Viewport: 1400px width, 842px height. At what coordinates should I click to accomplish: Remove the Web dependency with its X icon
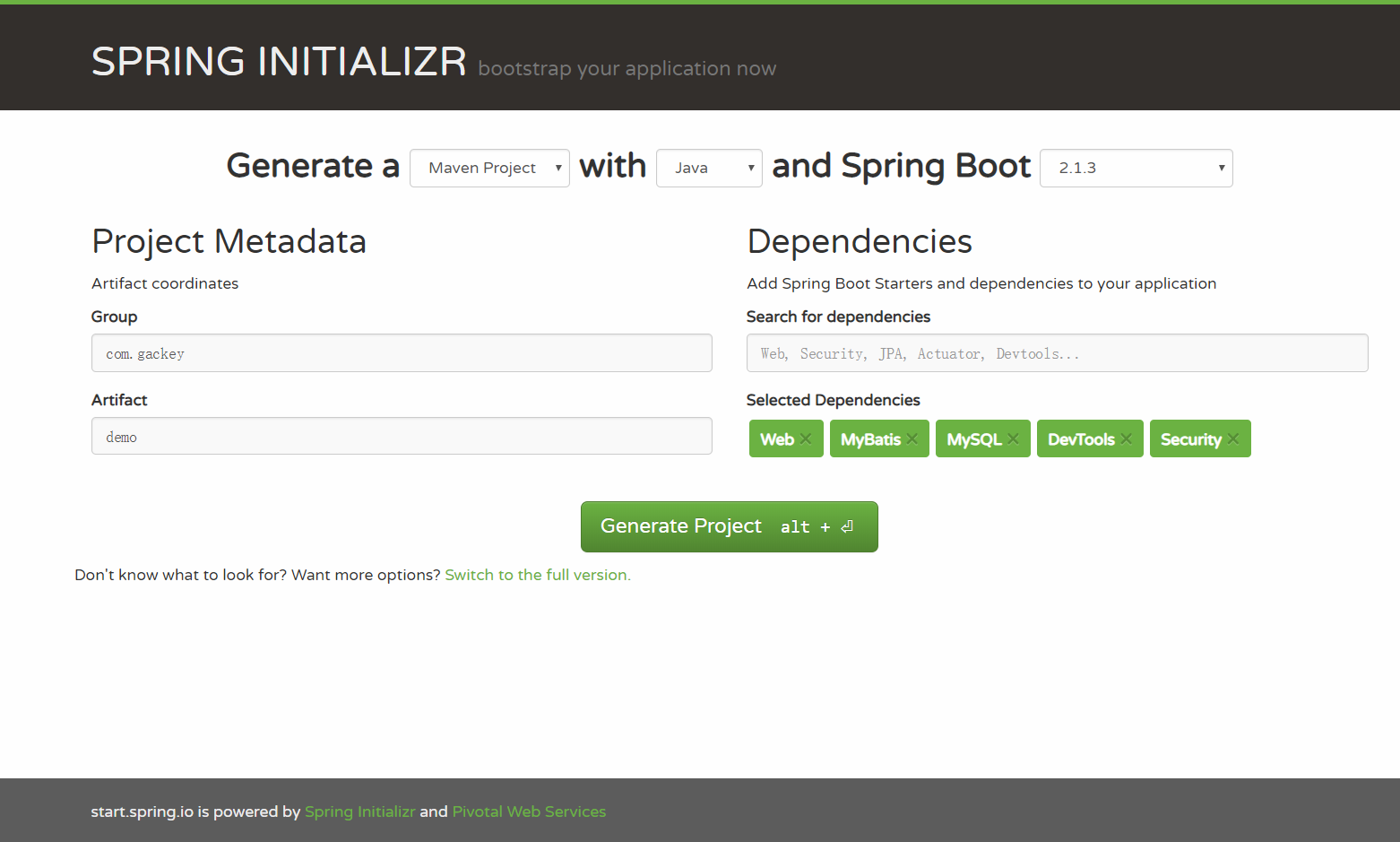tap(806, 438)
